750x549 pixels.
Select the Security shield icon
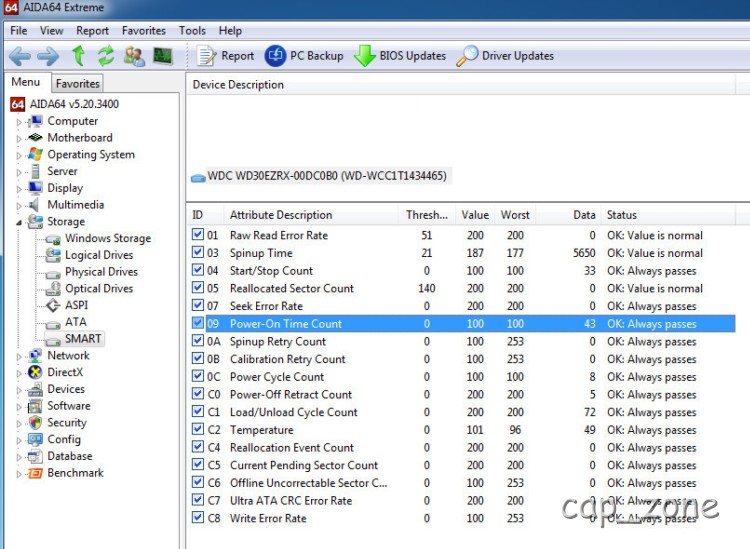(35, 423)
